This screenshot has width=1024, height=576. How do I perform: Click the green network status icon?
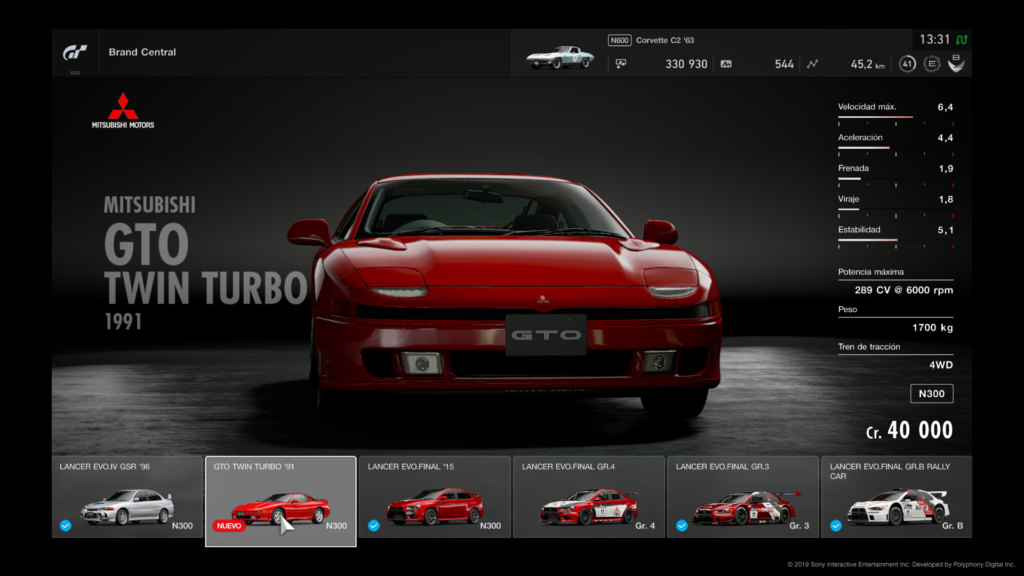coord(962,40)
